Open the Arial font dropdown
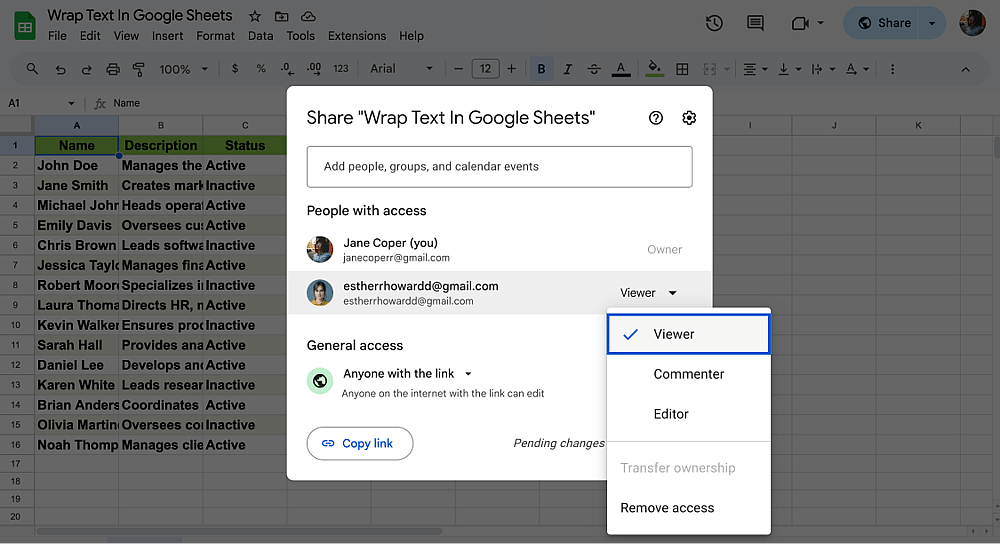Viewport: 1000px width, 544px height. [402, 69]
